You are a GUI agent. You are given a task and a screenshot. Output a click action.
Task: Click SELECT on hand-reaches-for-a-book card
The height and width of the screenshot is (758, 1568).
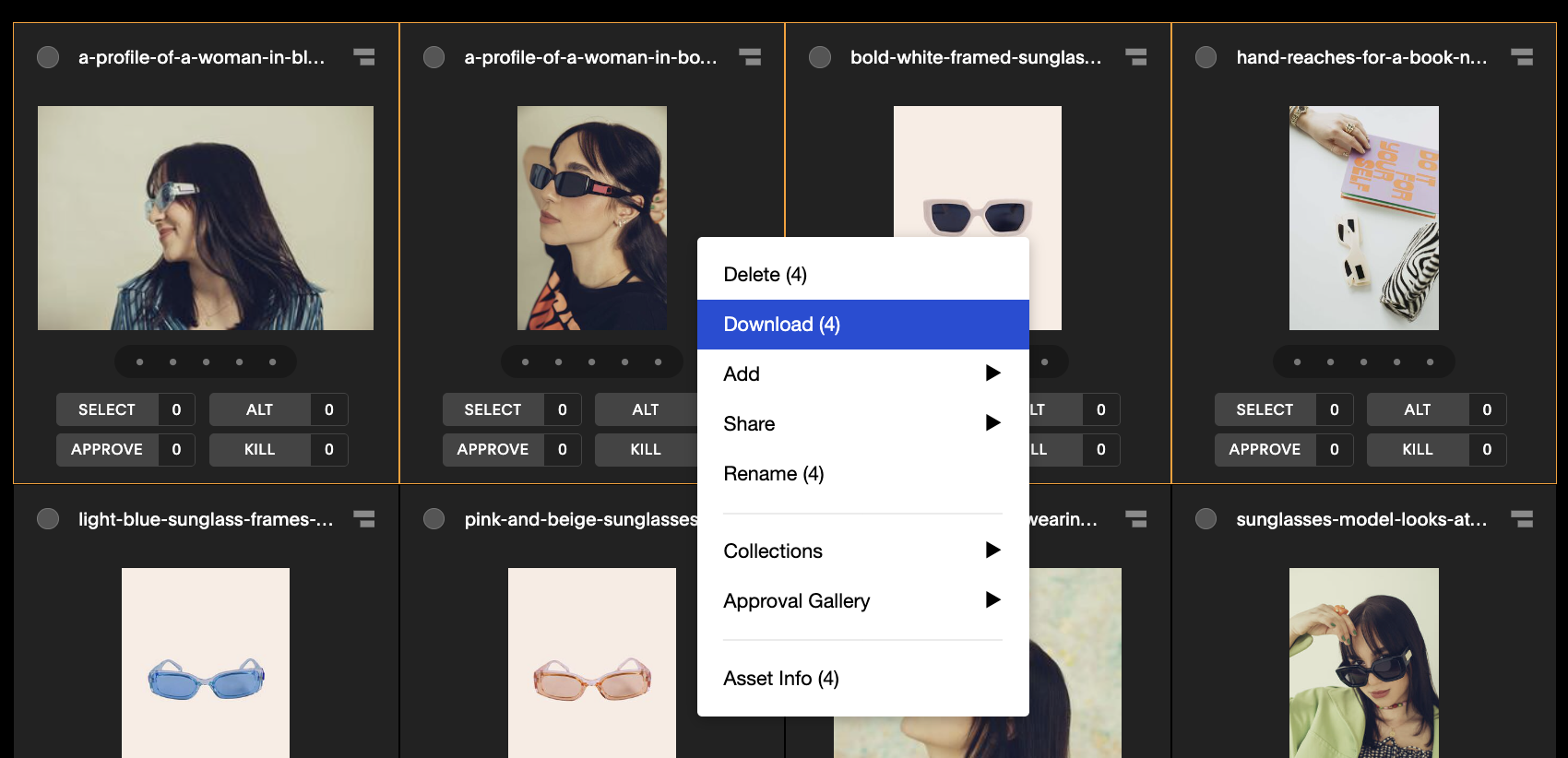[1265, 409]
